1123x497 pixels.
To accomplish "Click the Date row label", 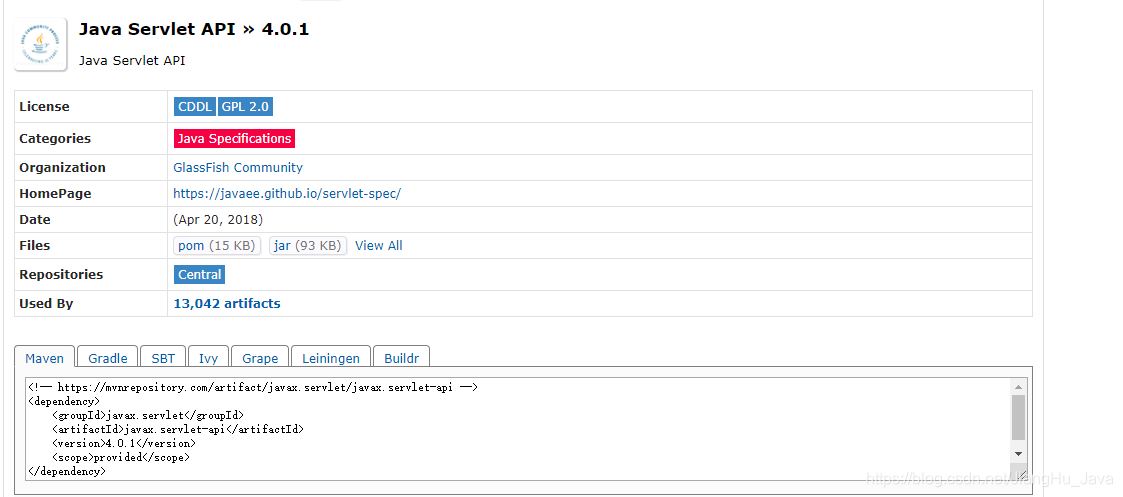I will pos(34,220).
